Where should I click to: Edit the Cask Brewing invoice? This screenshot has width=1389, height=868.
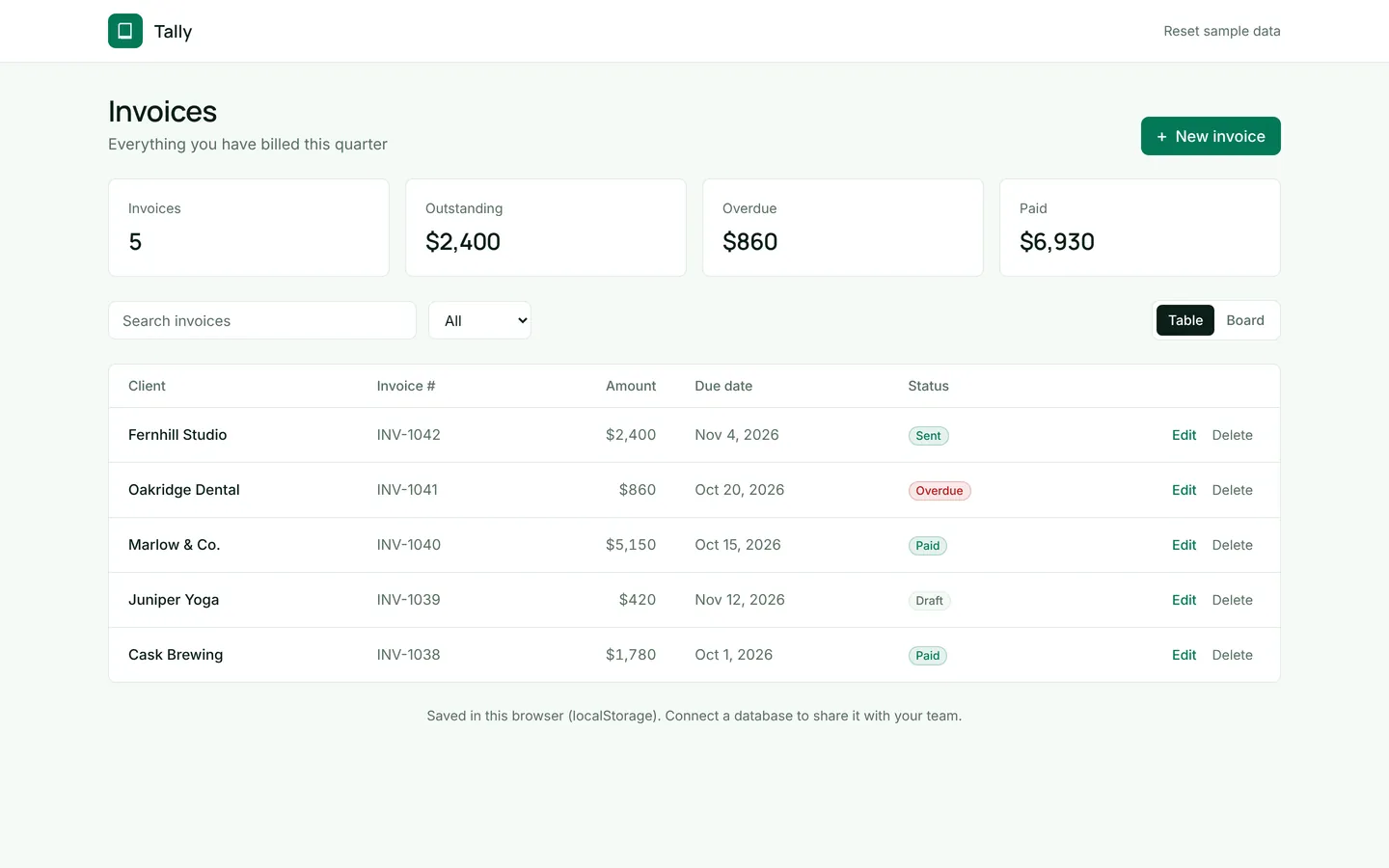click(1184, 655)
